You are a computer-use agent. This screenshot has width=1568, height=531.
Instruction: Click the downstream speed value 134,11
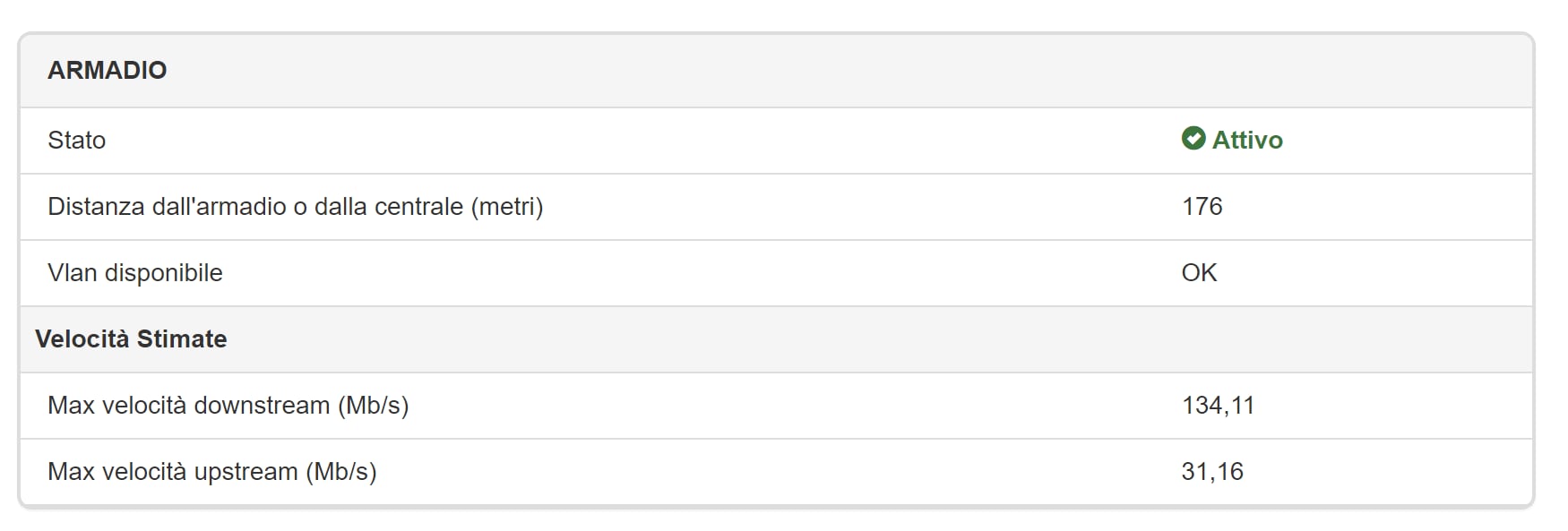click(1219, 405)
